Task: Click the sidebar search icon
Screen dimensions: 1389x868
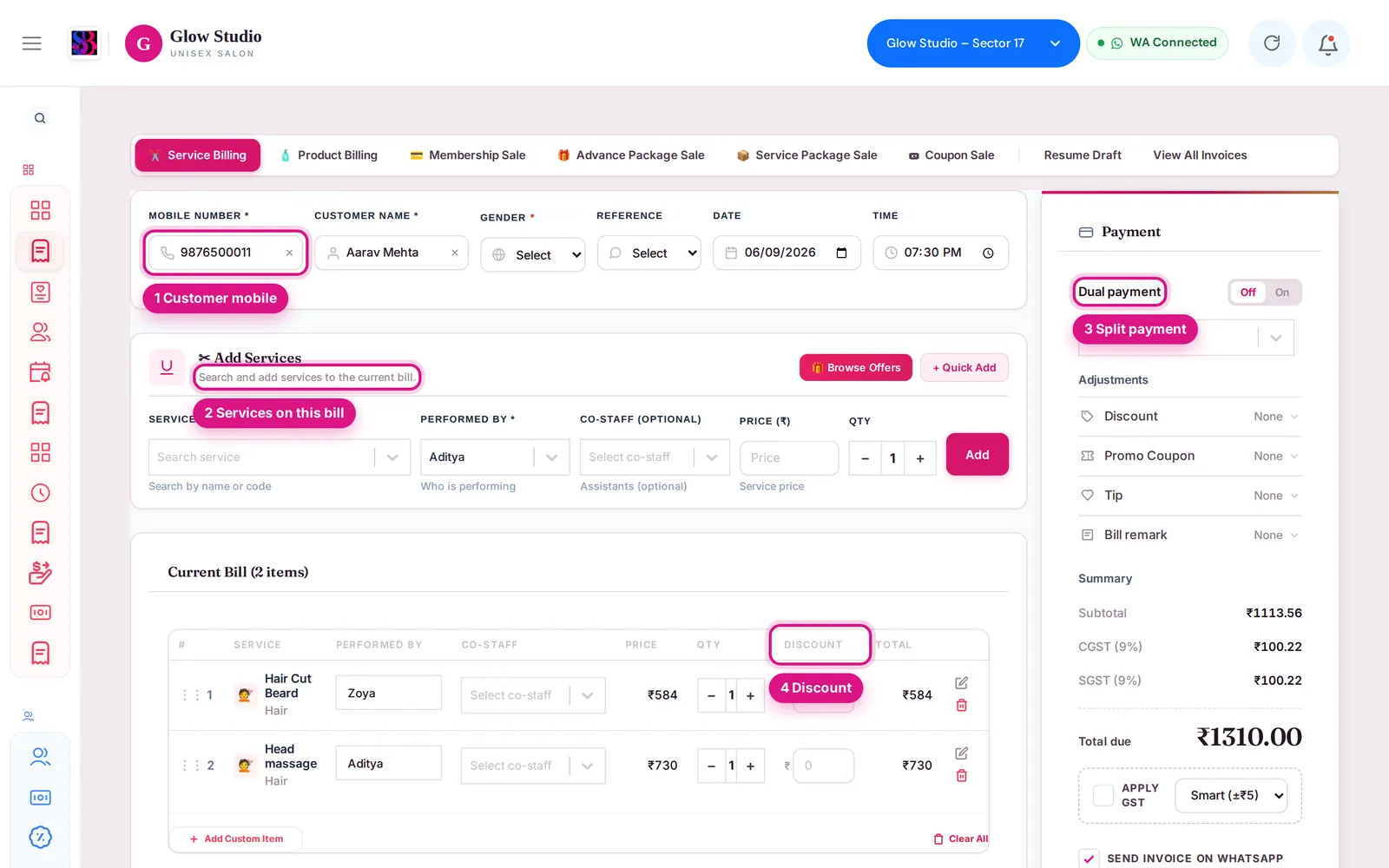Action: point(40,118)
